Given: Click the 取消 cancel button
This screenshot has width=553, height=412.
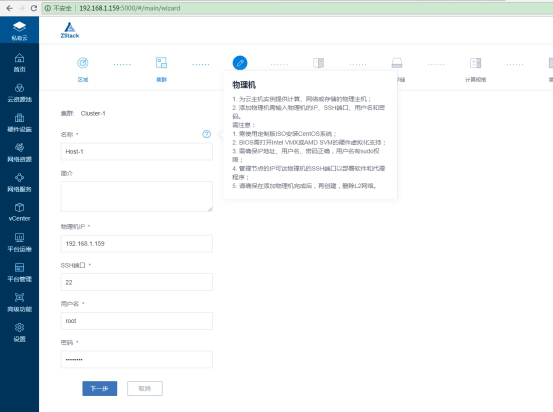Looking at the screenshot, I should (x=145, y=388).
